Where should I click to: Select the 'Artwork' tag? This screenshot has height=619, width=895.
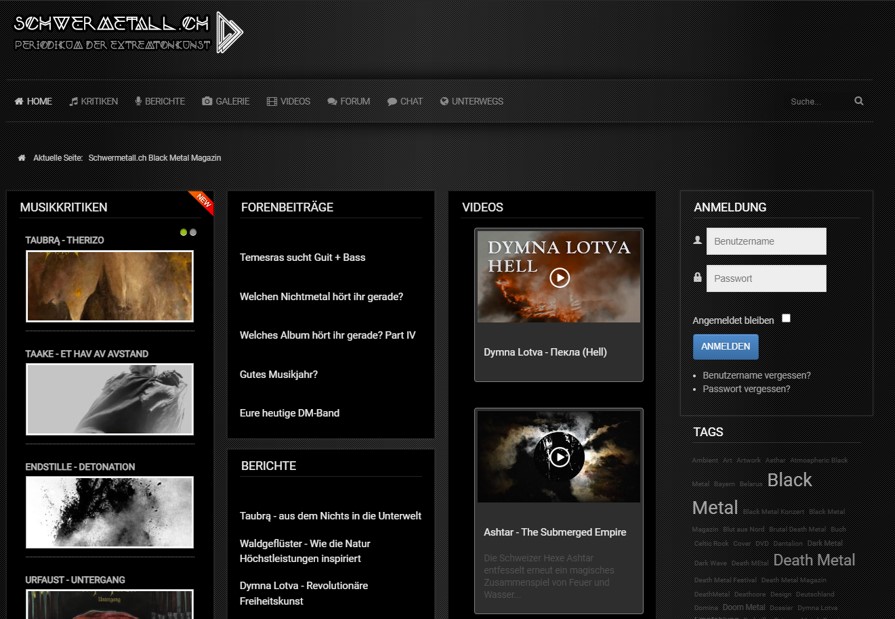click(x=748, y=460)
